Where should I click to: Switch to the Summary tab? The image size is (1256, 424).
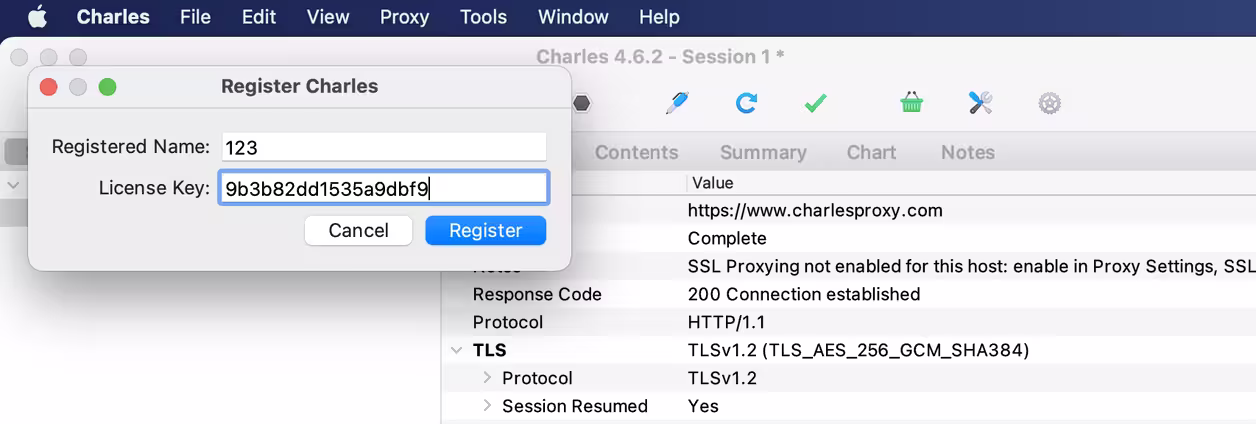[x=763, y=152]
